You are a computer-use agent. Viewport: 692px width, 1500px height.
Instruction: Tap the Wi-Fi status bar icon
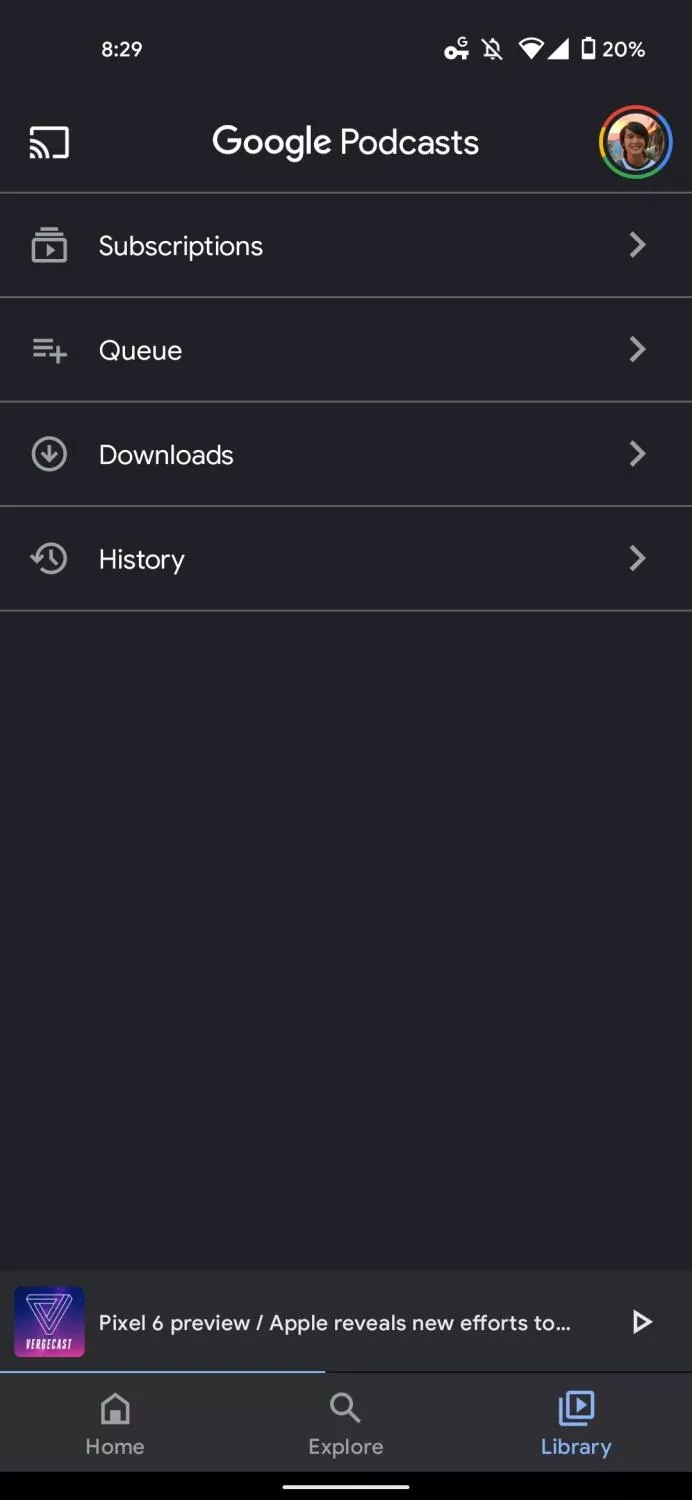tap(531, 48)
